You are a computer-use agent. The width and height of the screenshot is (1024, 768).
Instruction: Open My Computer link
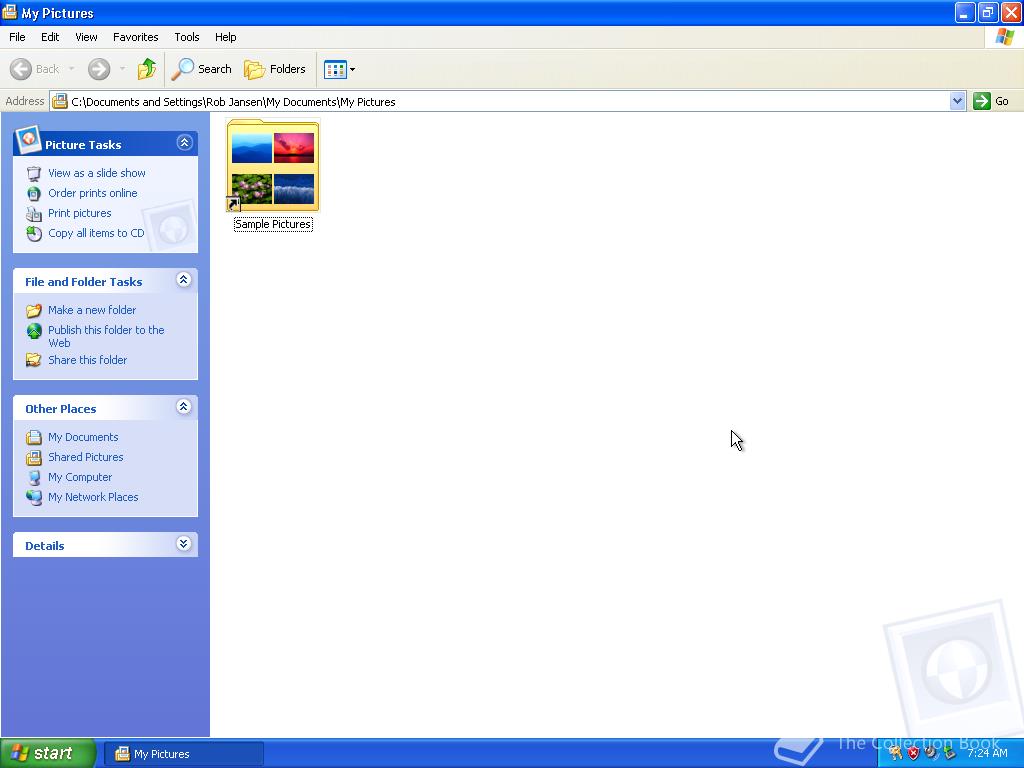[80, 477]
